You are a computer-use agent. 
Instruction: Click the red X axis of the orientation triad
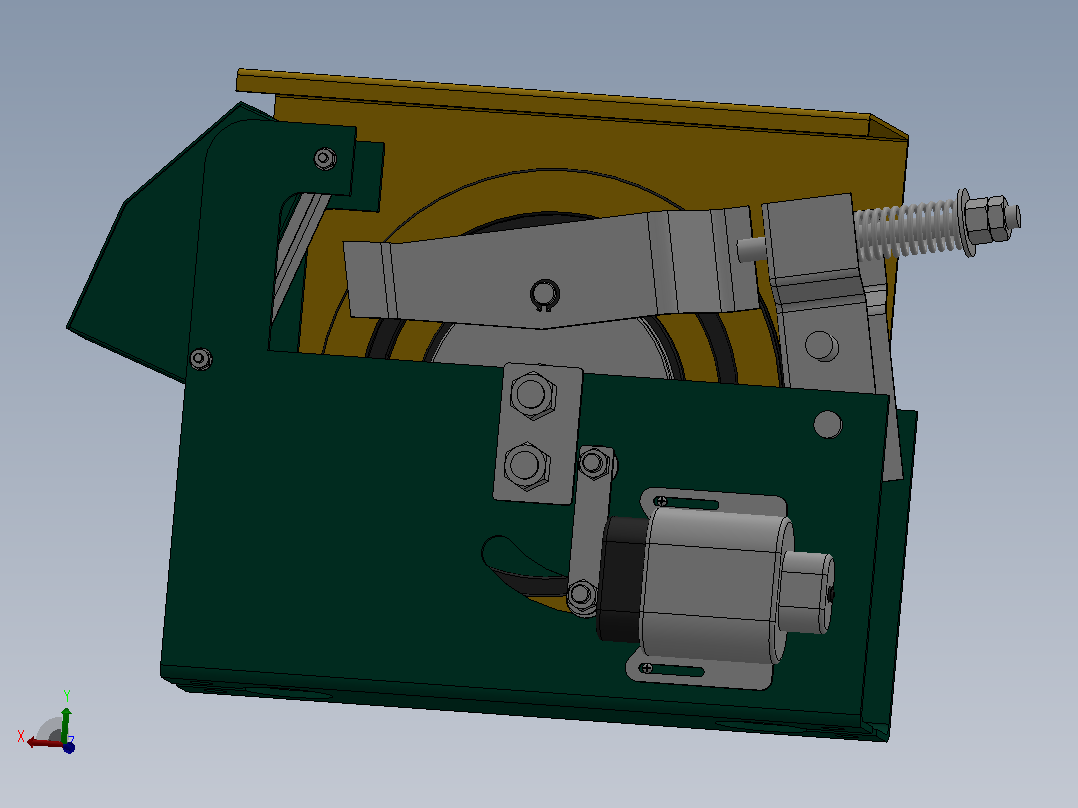point(43,743)
